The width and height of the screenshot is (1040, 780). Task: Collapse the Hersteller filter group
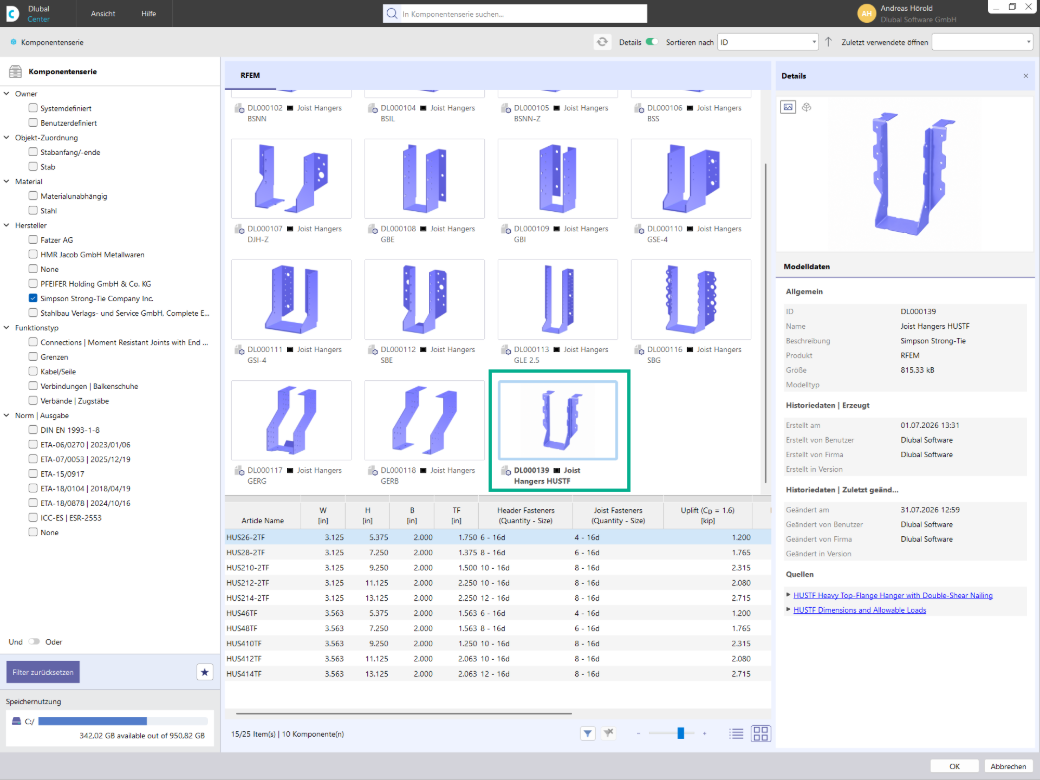tap(7, 225)
